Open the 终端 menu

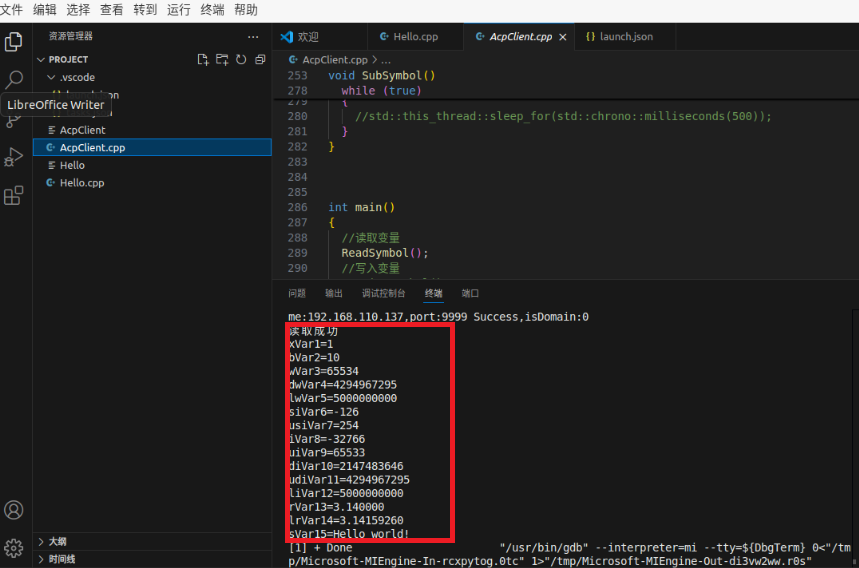pos(213,10)
